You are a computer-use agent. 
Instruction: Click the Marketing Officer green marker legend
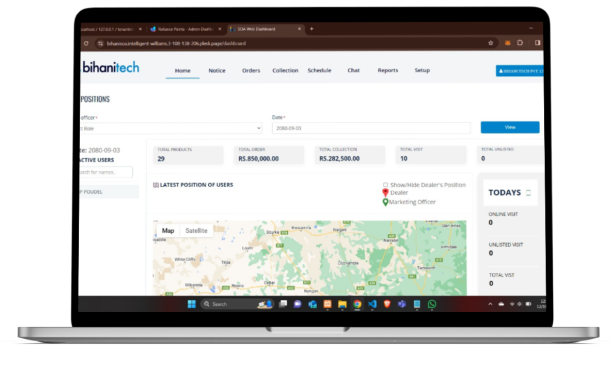(x=385, y=202)
